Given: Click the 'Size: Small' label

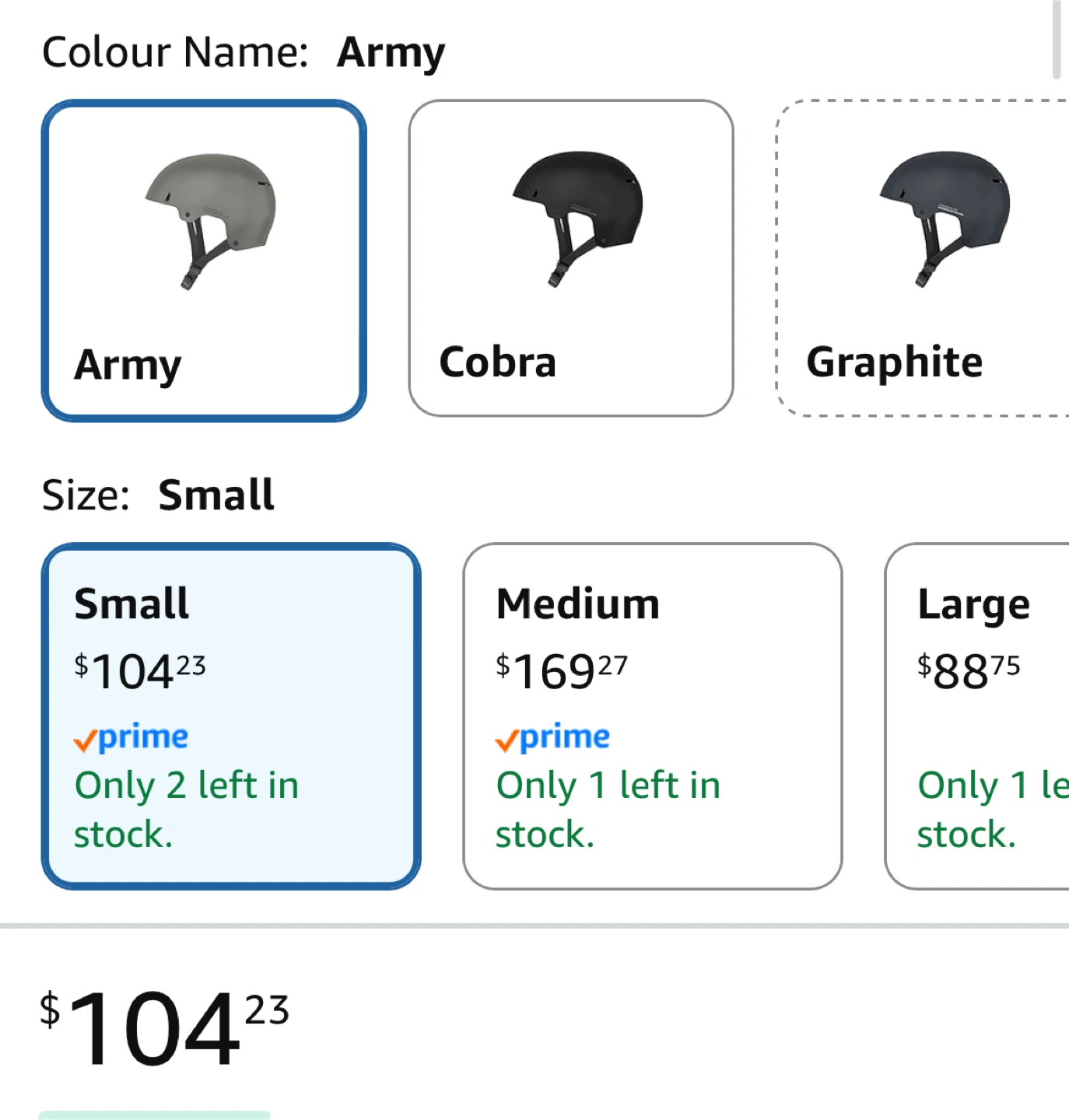Looking at the screenshot, I should tap(158, 495).
